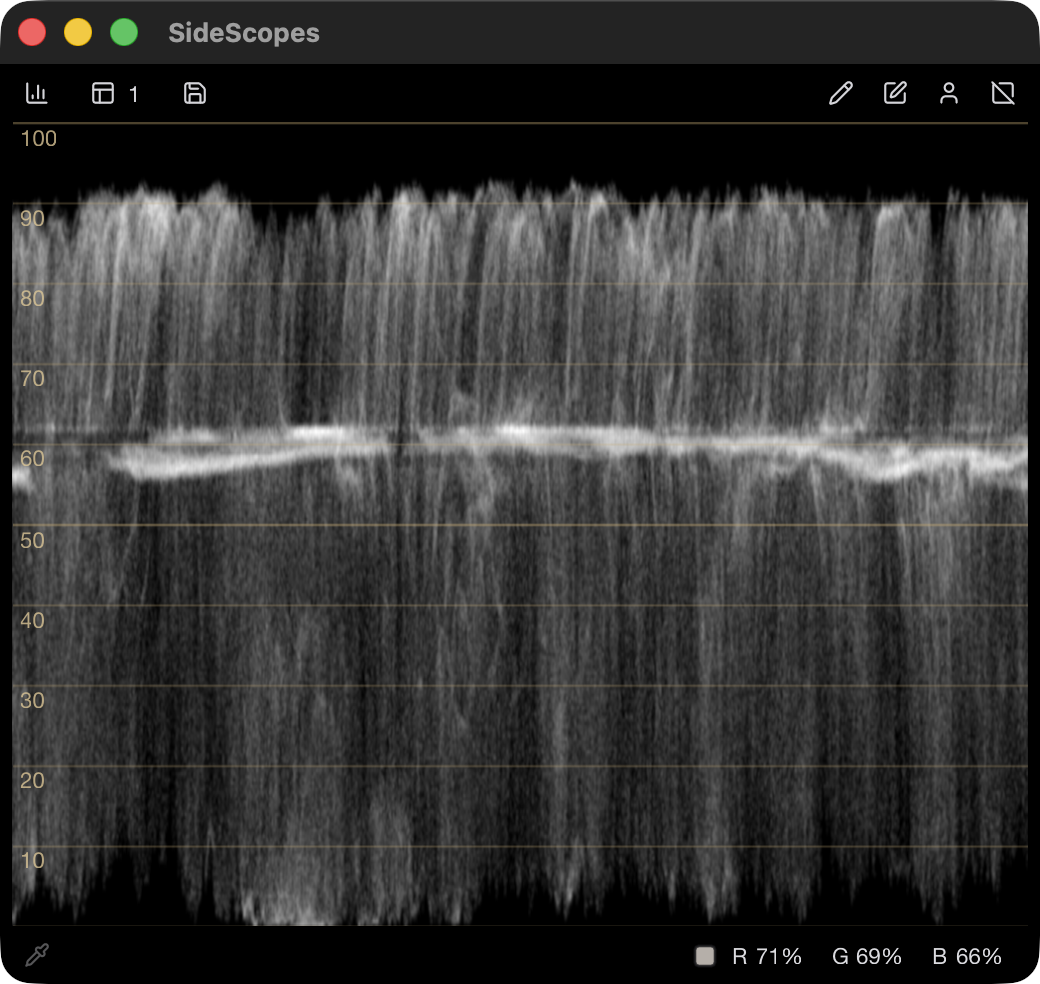This screenshot has height=984, width=1040.
Task: Toggle the skin tone person icon
Action: tap(948, 93)
